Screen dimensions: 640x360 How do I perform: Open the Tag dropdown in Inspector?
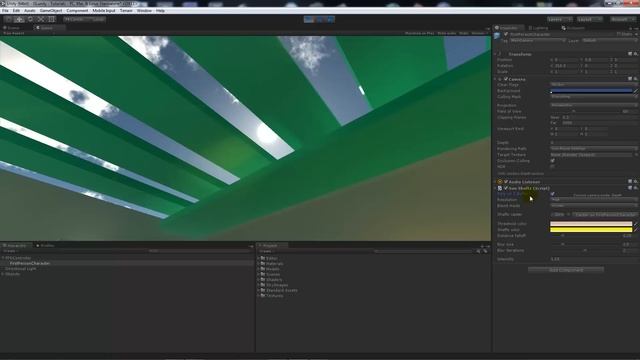coord(538,41)
